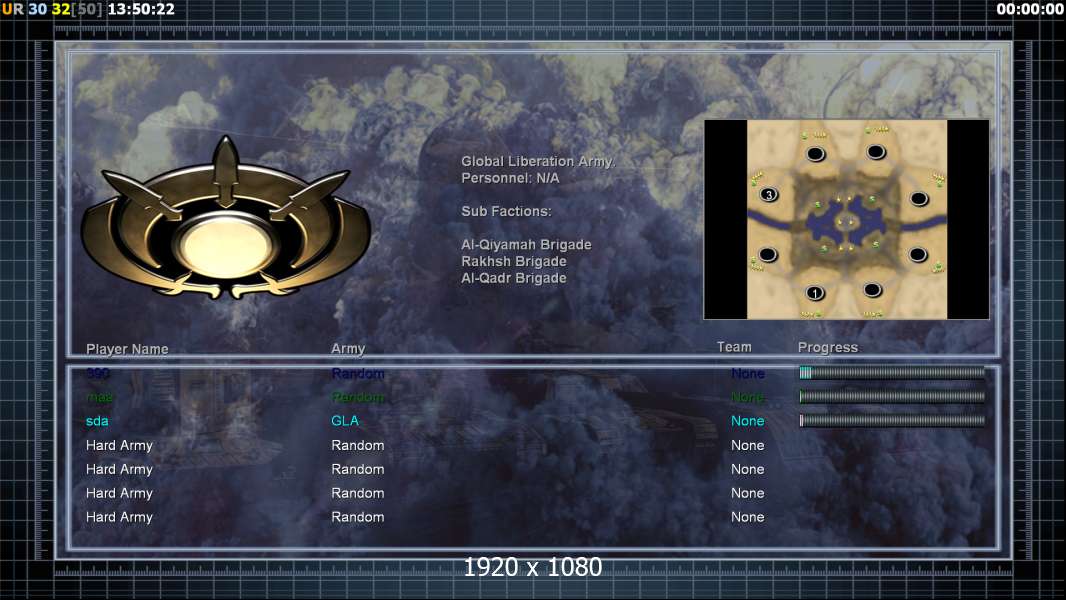Click the blue 30 counter in the overlay

37,10
